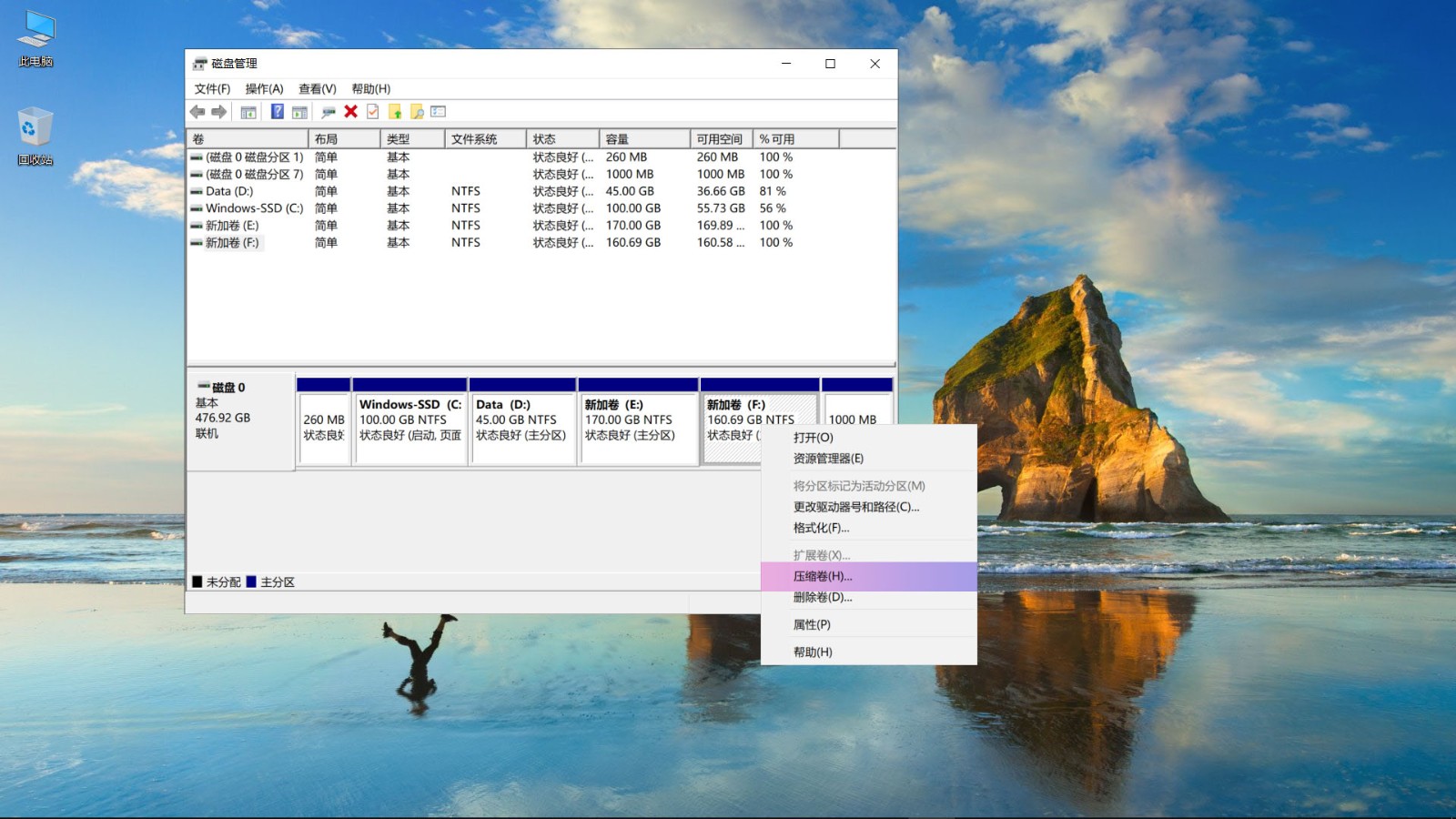Maximize the Disk Management window
This screenshot has height=819, width=1456.
coord(830,64)
